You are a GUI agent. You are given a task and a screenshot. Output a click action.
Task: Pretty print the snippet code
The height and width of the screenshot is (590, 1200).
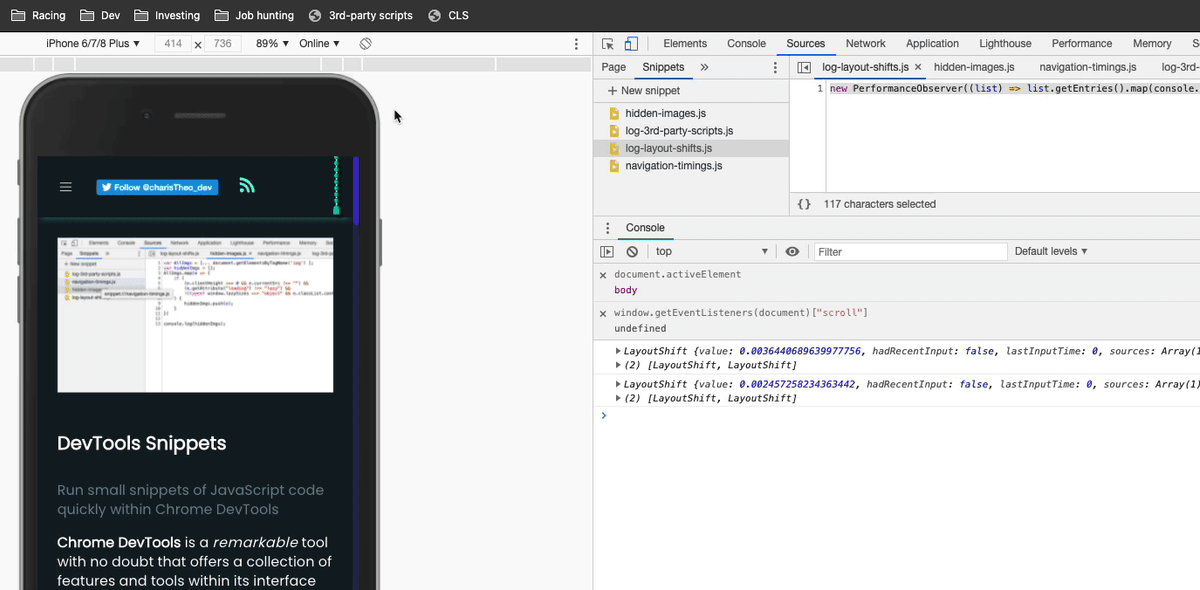804,204
